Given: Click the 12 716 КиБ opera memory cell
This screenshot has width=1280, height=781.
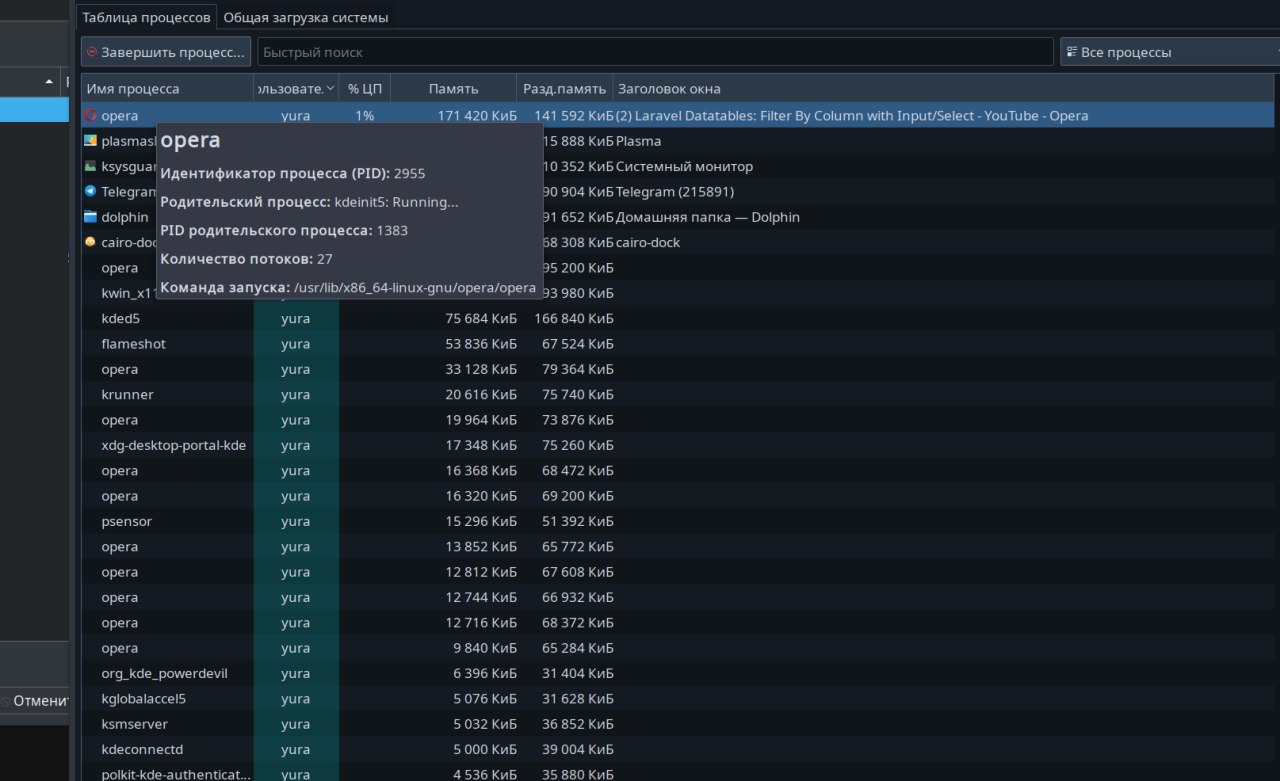Looking at the screenshot, I should pos(481,623).
